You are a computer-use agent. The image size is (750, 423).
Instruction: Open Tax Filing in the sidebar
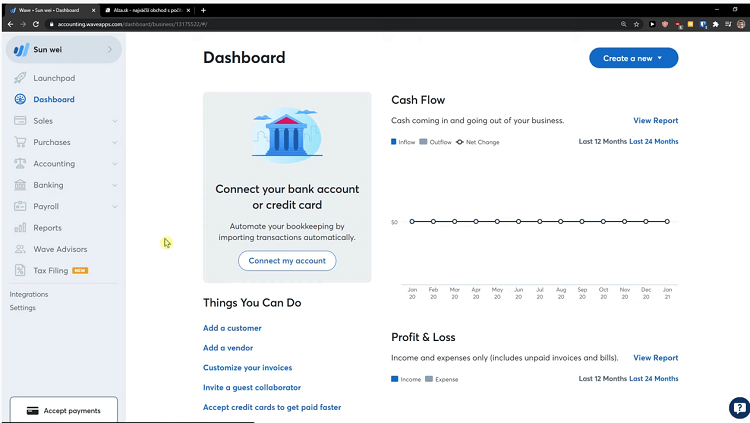(51, 270)
